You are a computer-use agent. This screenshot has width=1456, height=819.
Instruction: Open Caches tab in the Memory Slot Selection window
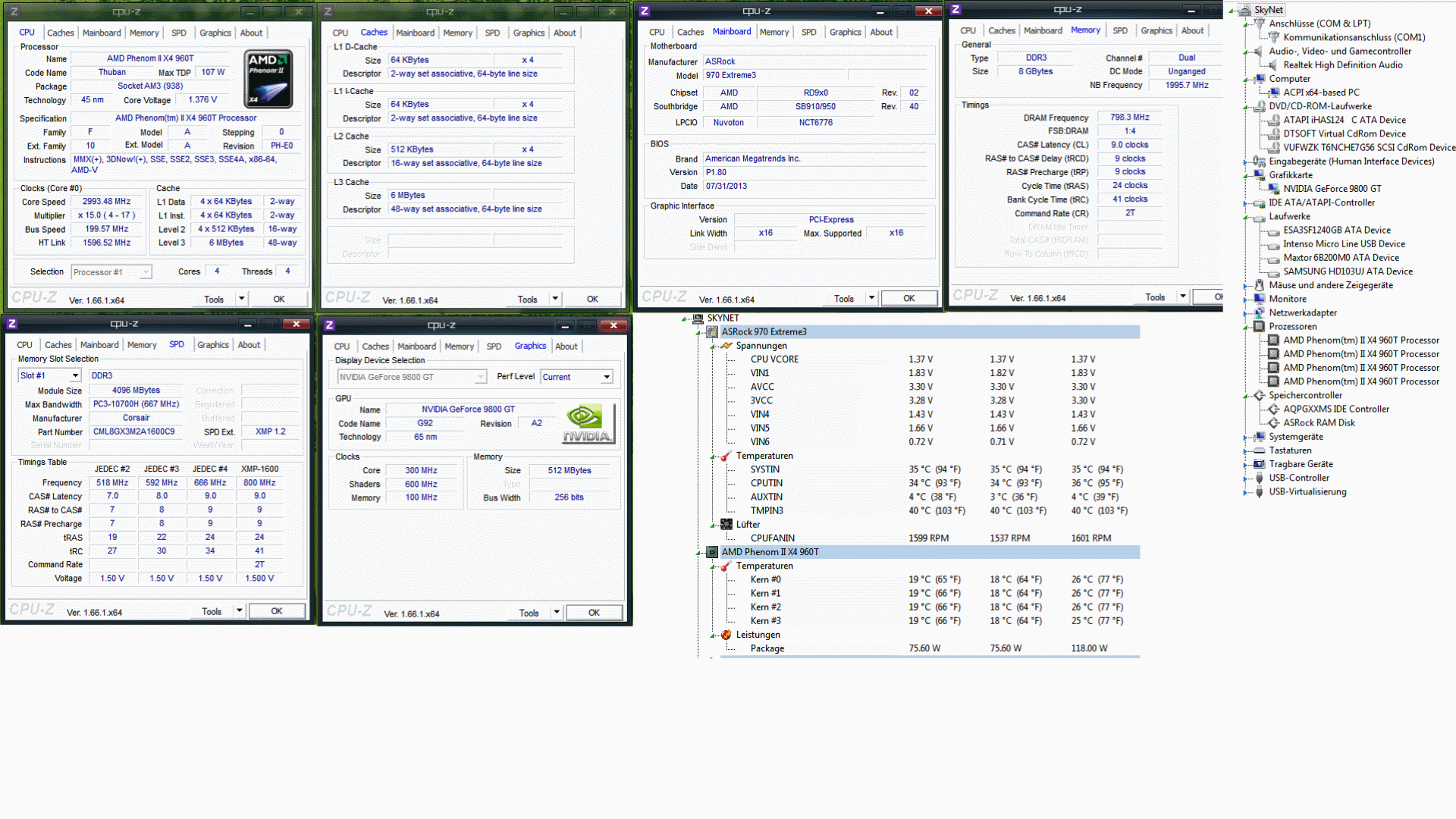[x=58, y=345]
